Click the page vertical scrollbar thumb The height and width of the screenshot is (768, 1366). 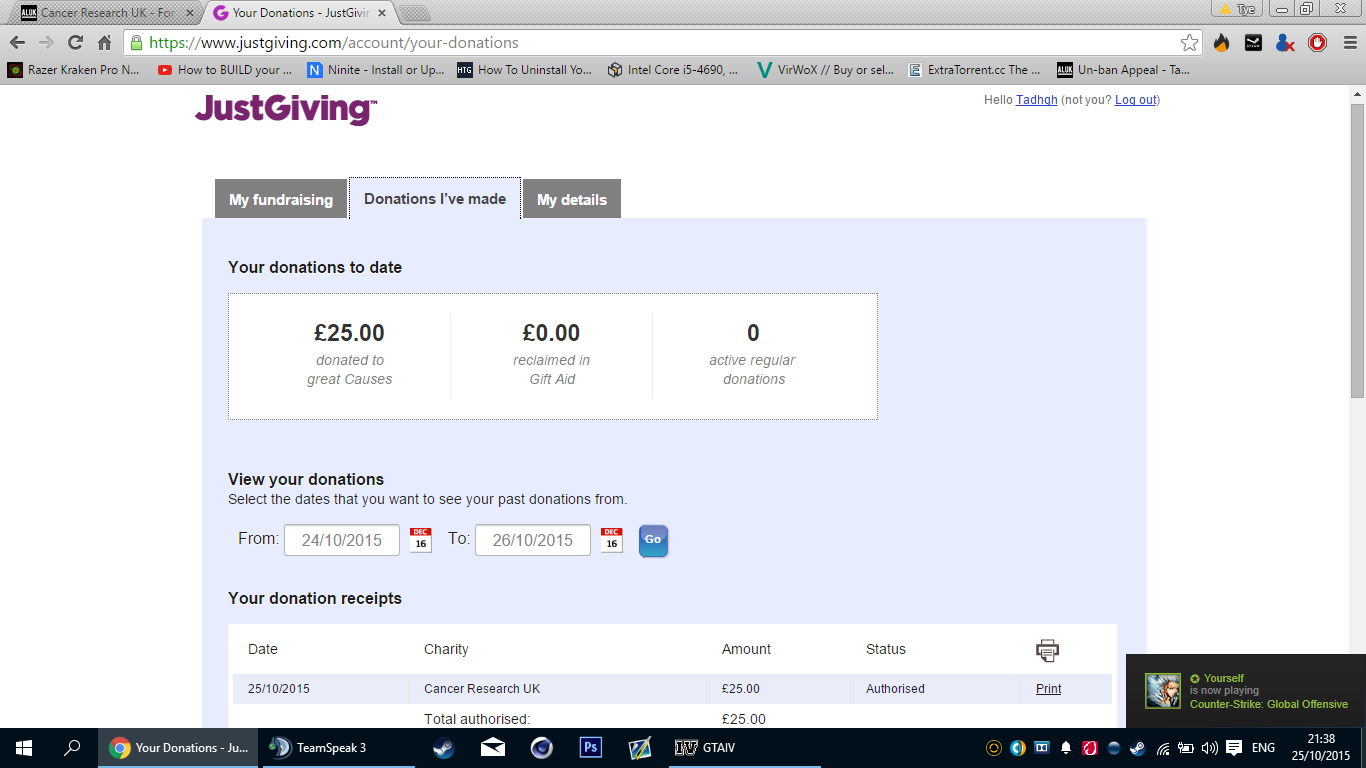[x=1357, y=250]
